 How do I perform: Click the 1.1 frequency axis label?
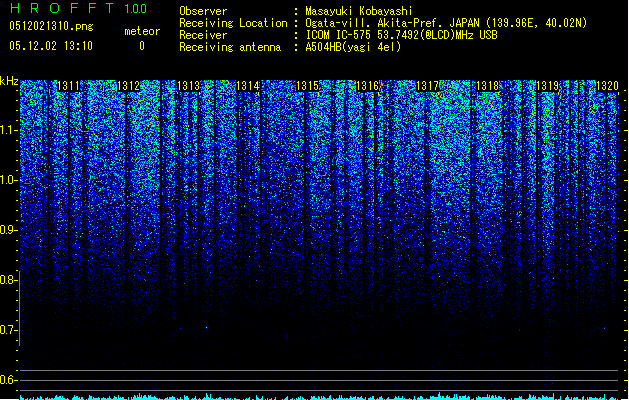9,130
